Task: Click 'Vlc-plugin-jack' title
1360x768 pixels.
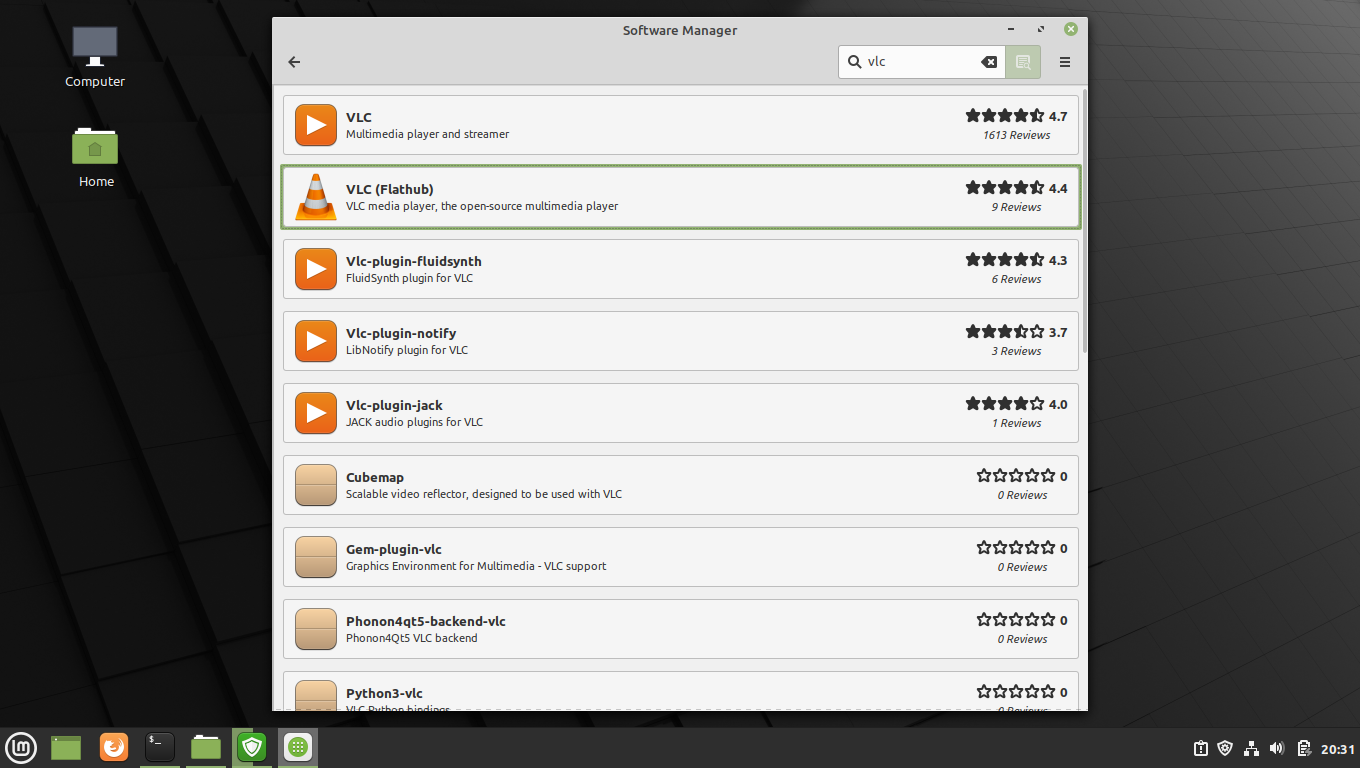Action: pos(394,405)
